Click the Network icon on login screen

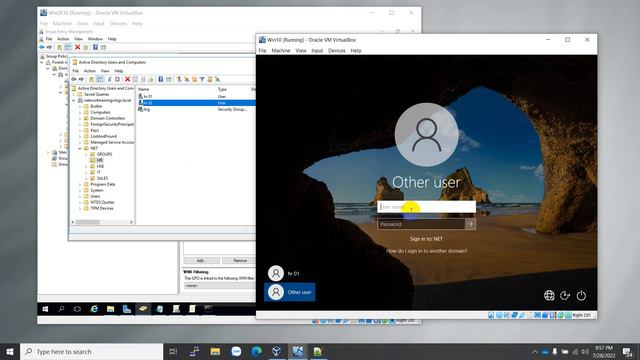(549, 295)
